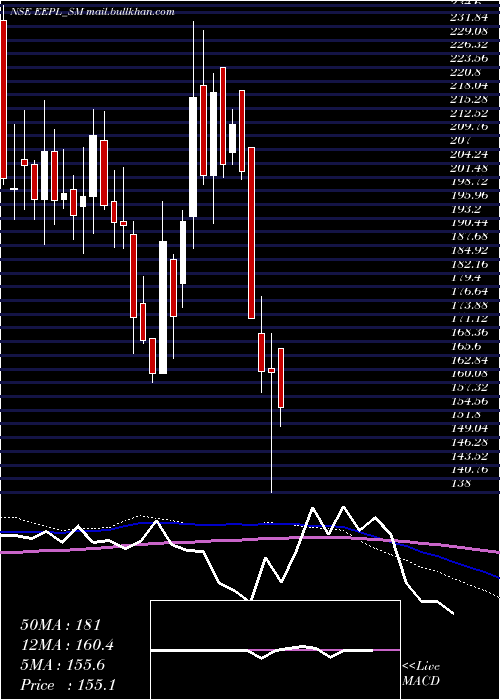Click the 146.28 price axis label
This screenshot has height=700, width=500.
pos(468,442)
